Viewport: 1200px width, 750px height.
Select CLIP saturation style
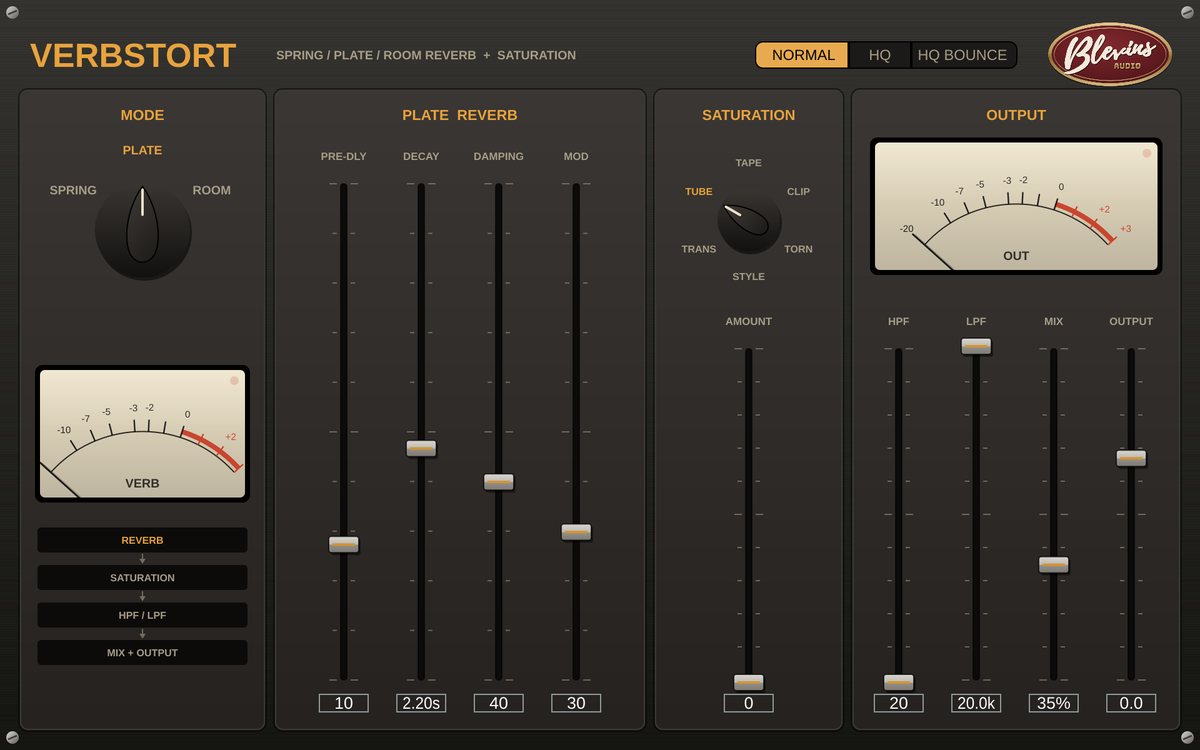[x=798, y=191]
